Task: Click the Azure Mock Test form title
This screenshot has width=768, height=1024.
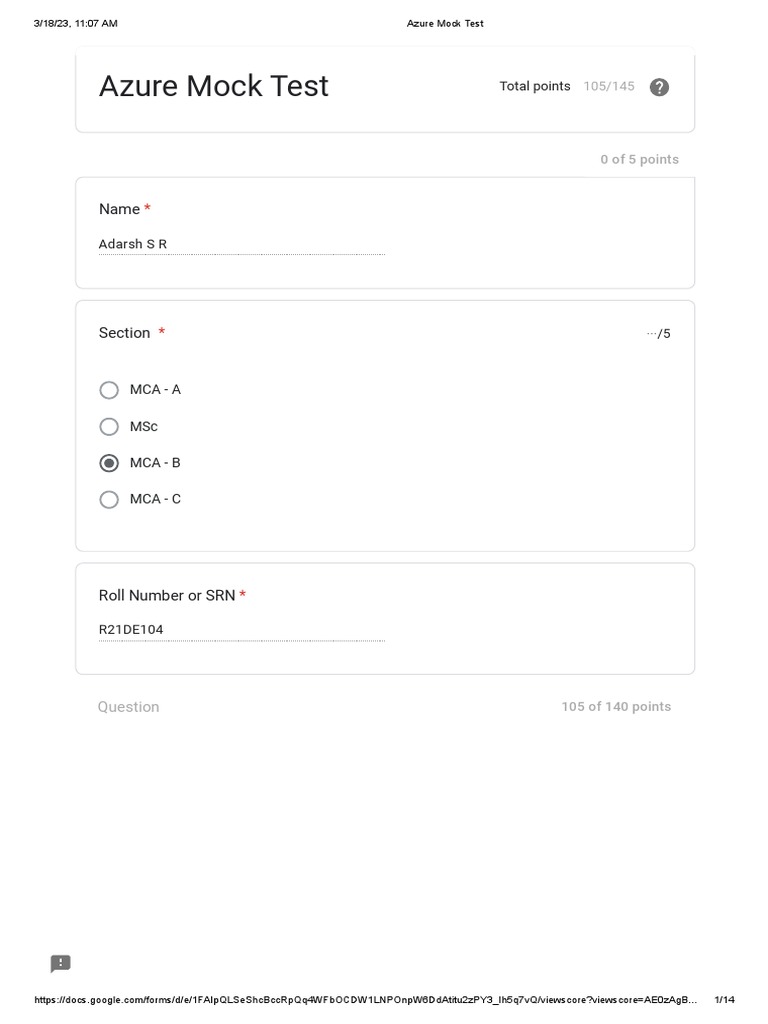Action: point(214,86)
